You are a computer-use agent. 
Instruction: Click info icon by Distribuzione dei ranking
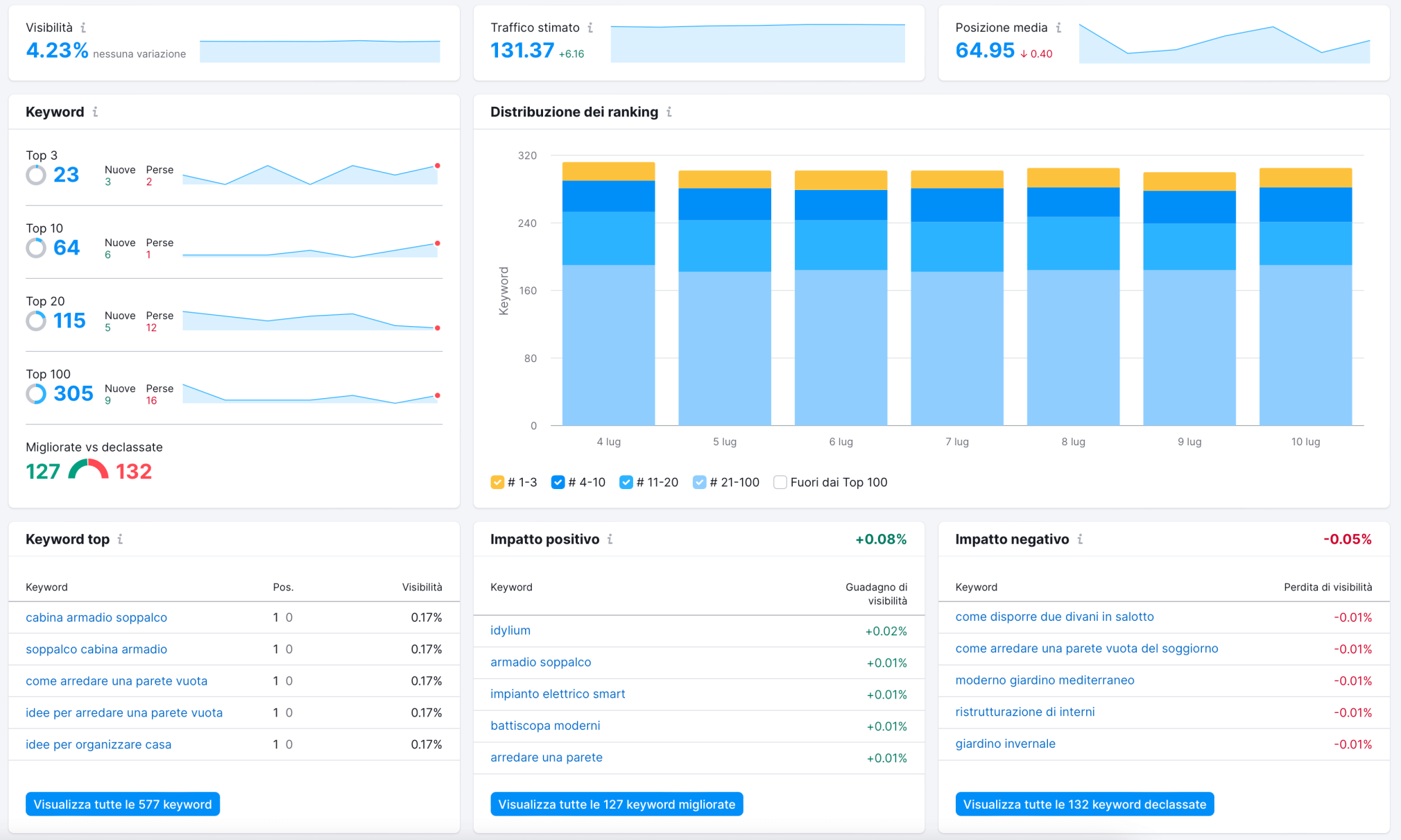click(669, 112)
